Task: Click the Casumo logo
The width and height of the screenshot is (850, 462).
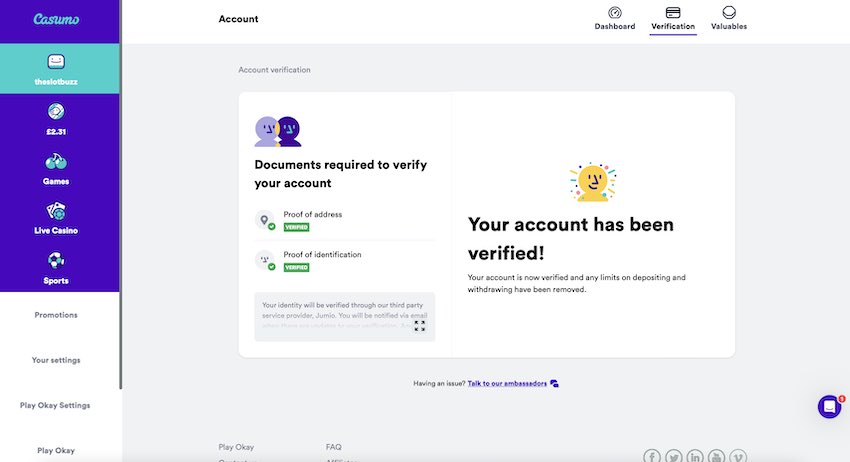Action: click(56, 20)
